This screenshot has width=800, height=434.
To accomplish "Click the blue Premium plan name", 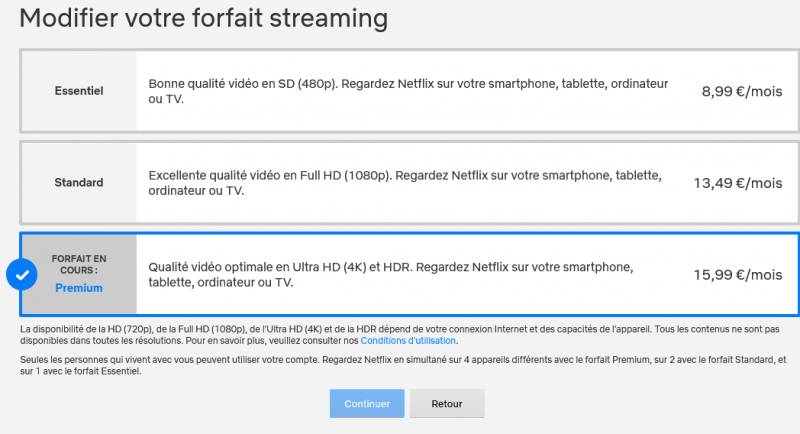I will tap(78, 288).
